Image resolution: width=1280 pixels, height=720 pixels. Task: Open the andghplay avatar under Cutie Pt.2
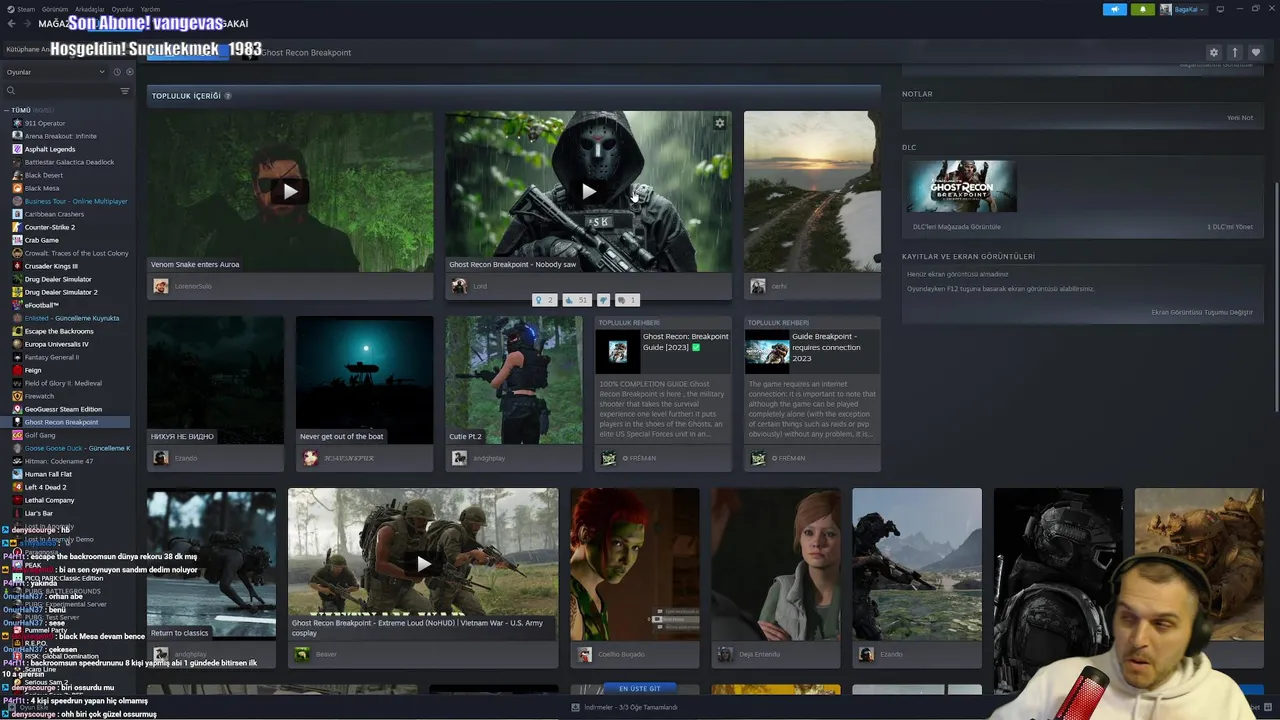459,458
